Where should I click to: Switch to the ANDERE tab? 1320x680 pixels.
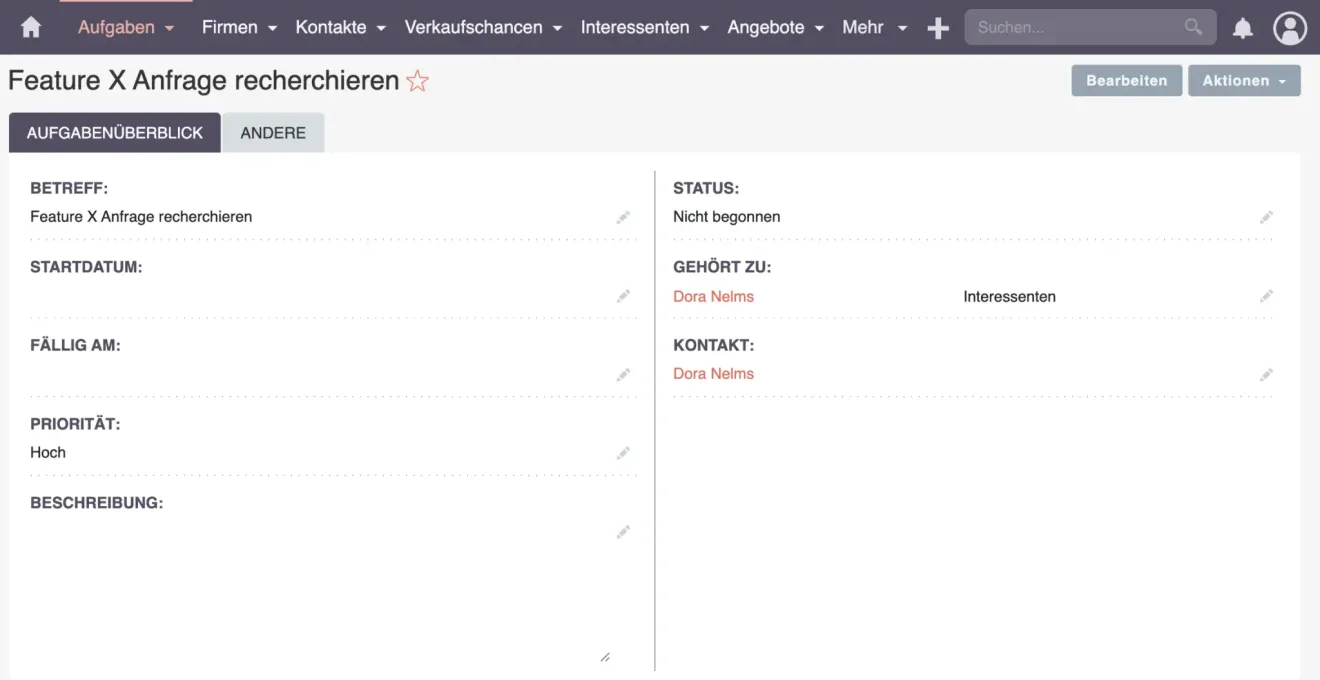(273, 131)
